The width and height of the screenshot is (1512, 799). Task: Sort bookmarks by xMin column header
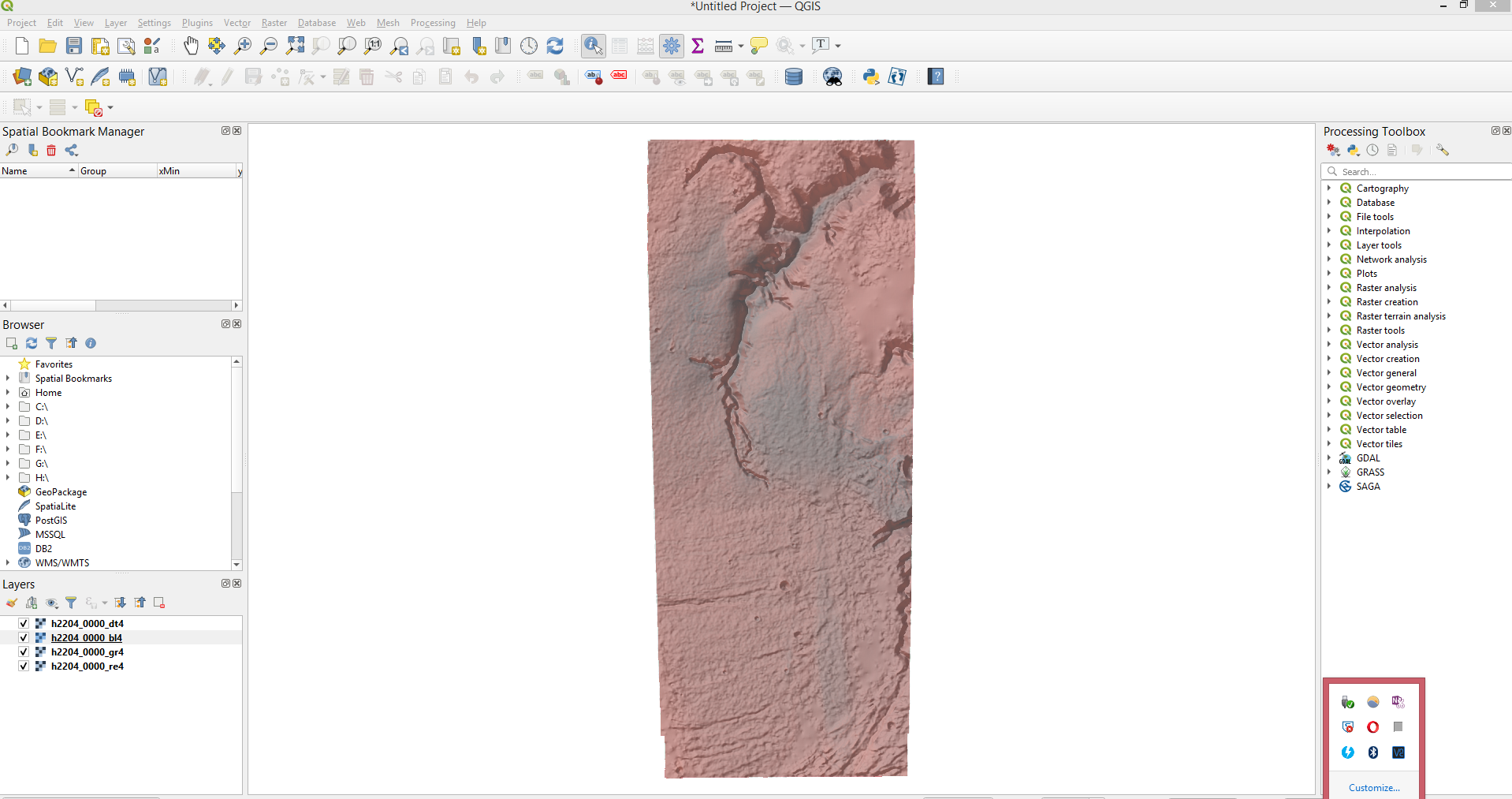197,170
